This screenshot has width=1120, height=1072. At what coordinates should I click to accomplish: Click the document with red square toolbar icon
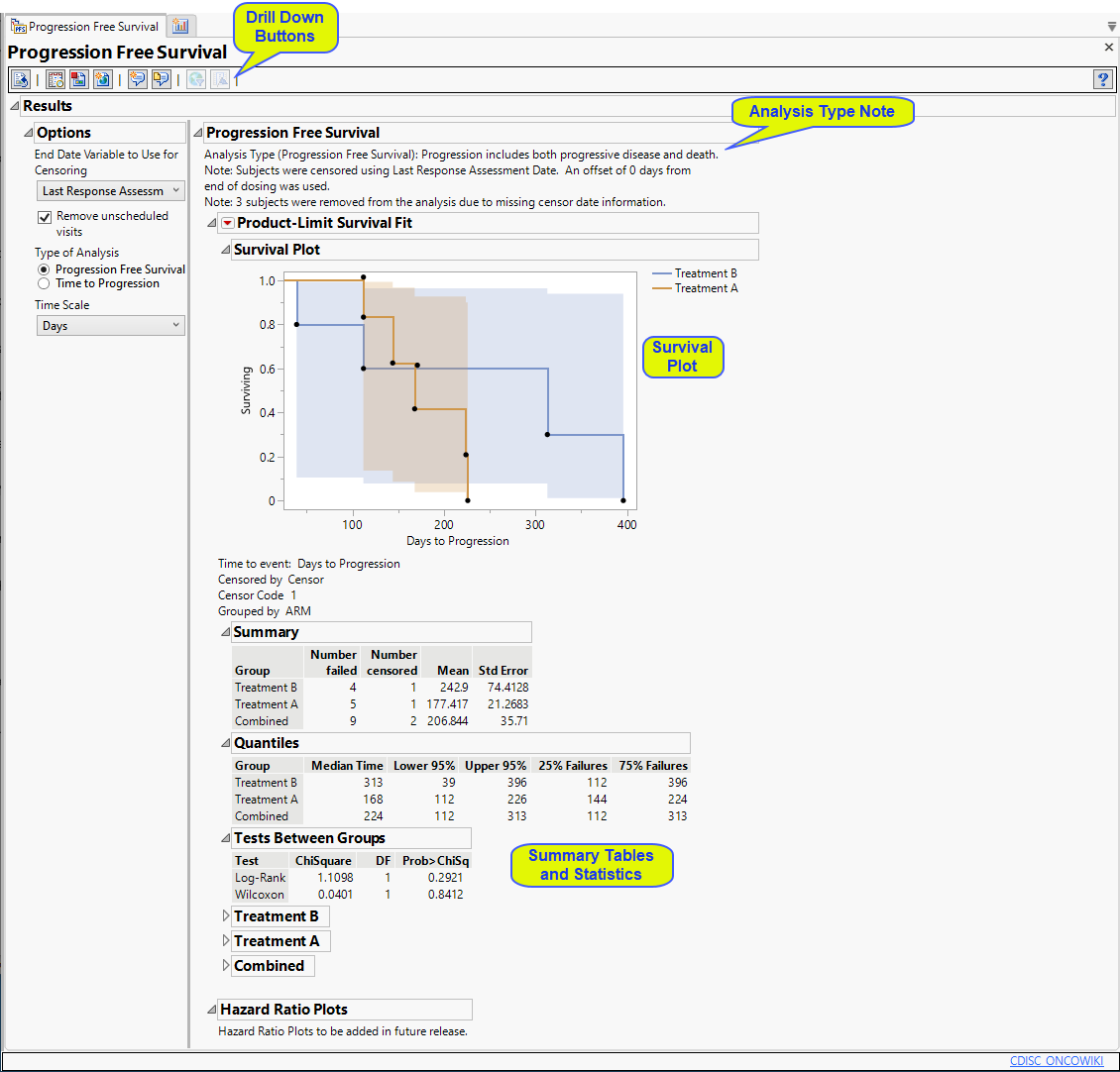click(x=79, y=79)
